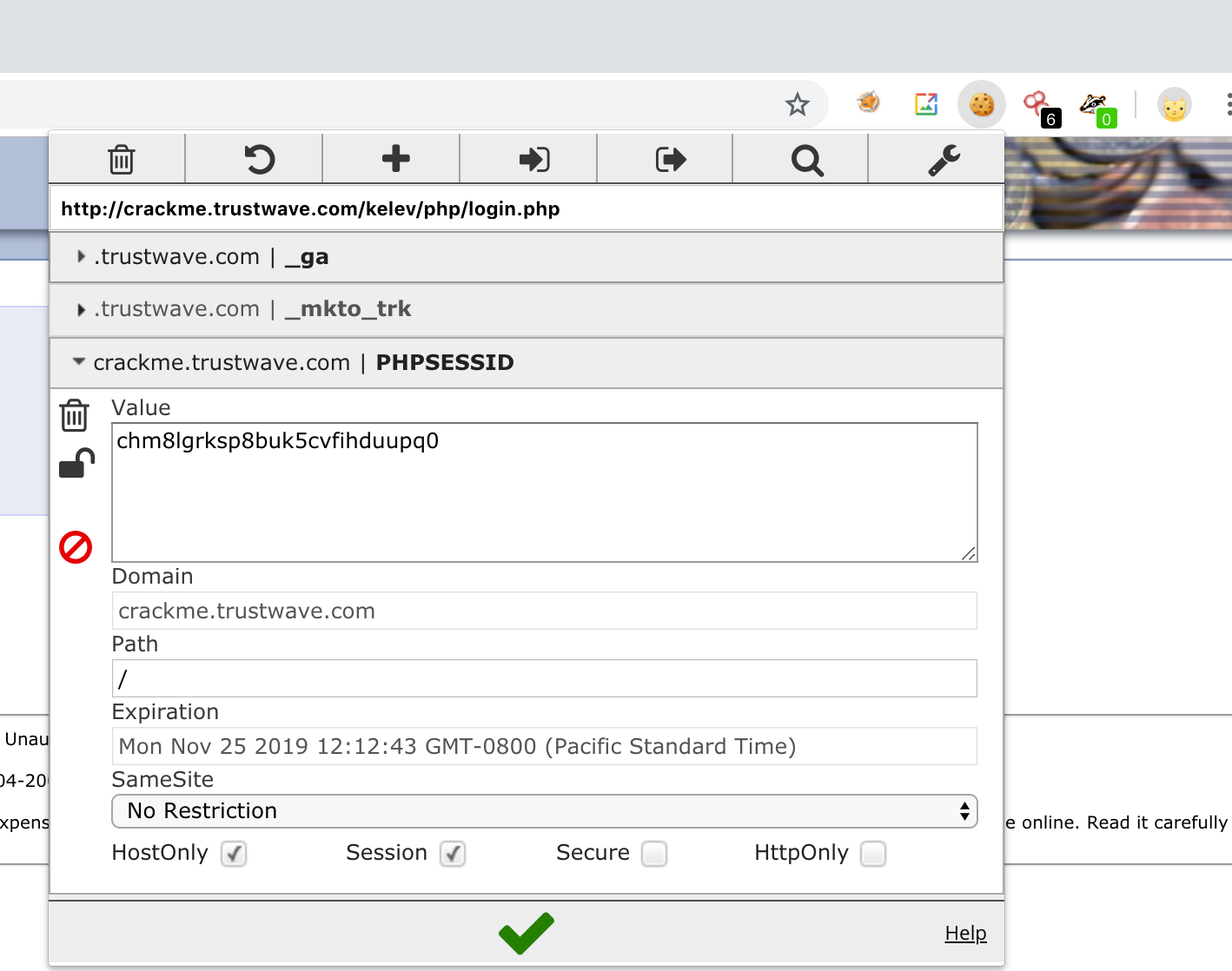Toggle the HostOnly checkbox
Image resolution: width=1232 pixels, height=971 pixels.
click(234, 854)
